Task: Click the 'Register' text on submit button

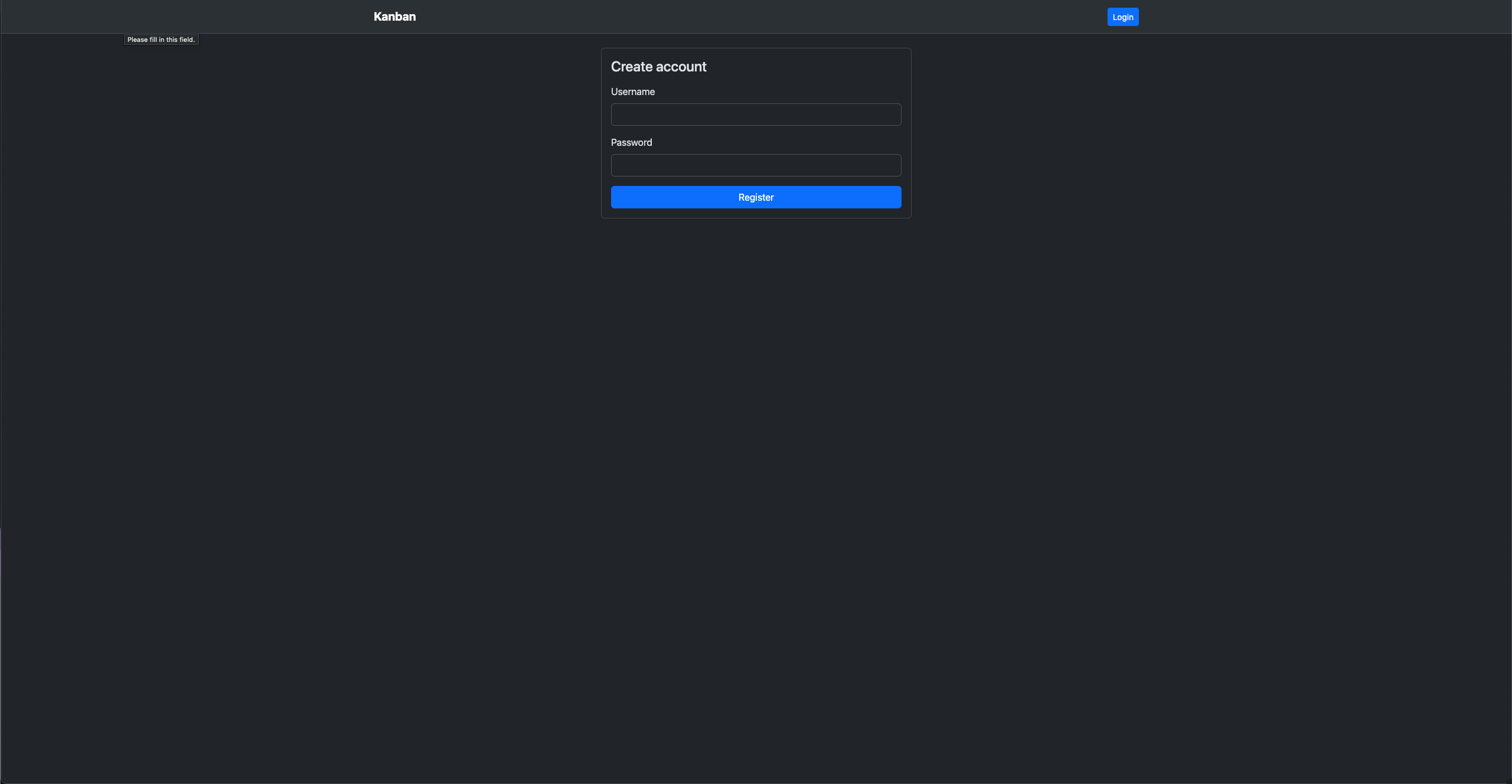Action: pos(756,197)
